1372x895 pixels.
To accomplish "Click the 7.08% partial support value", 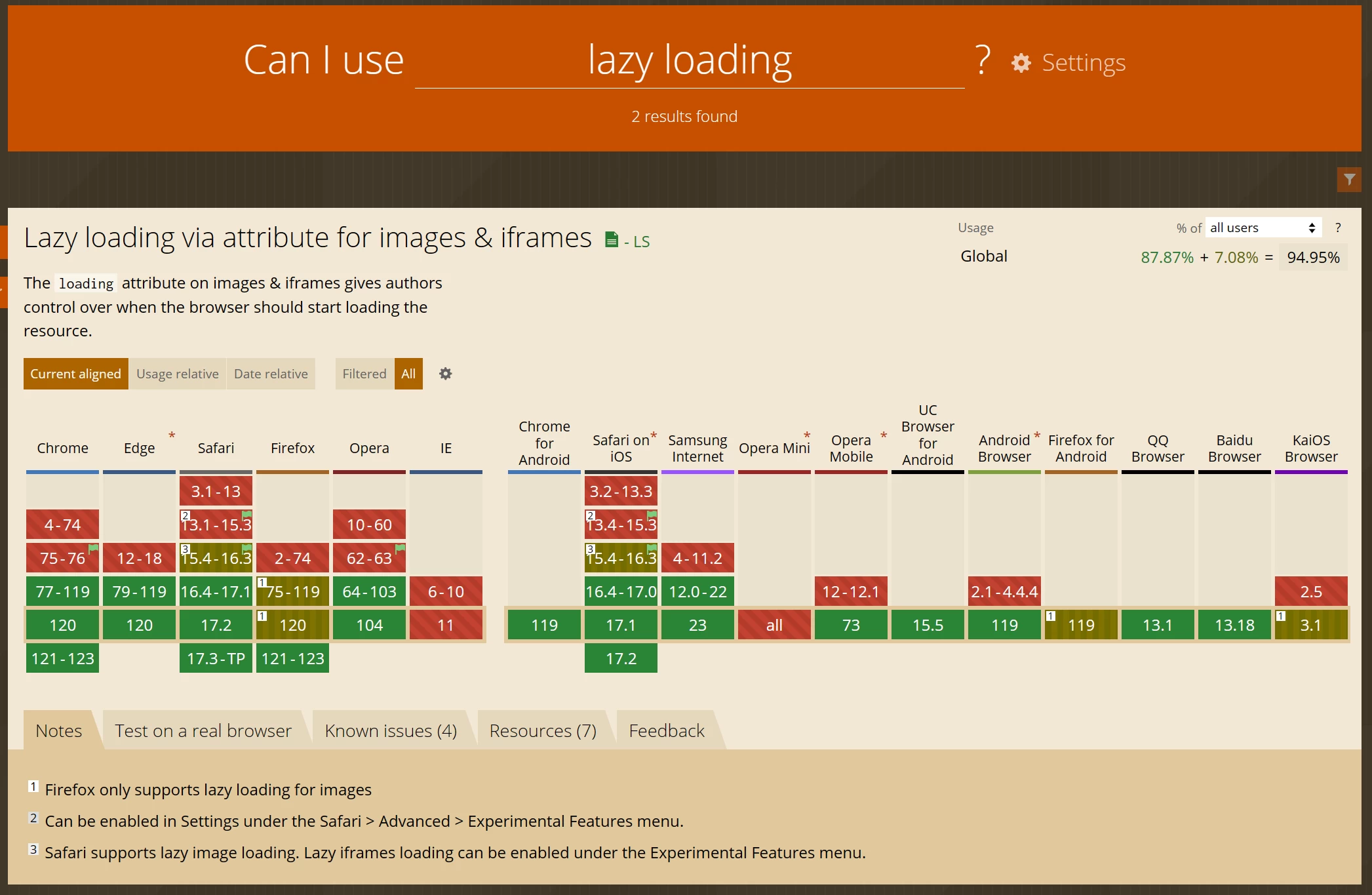I will 1236,257.
